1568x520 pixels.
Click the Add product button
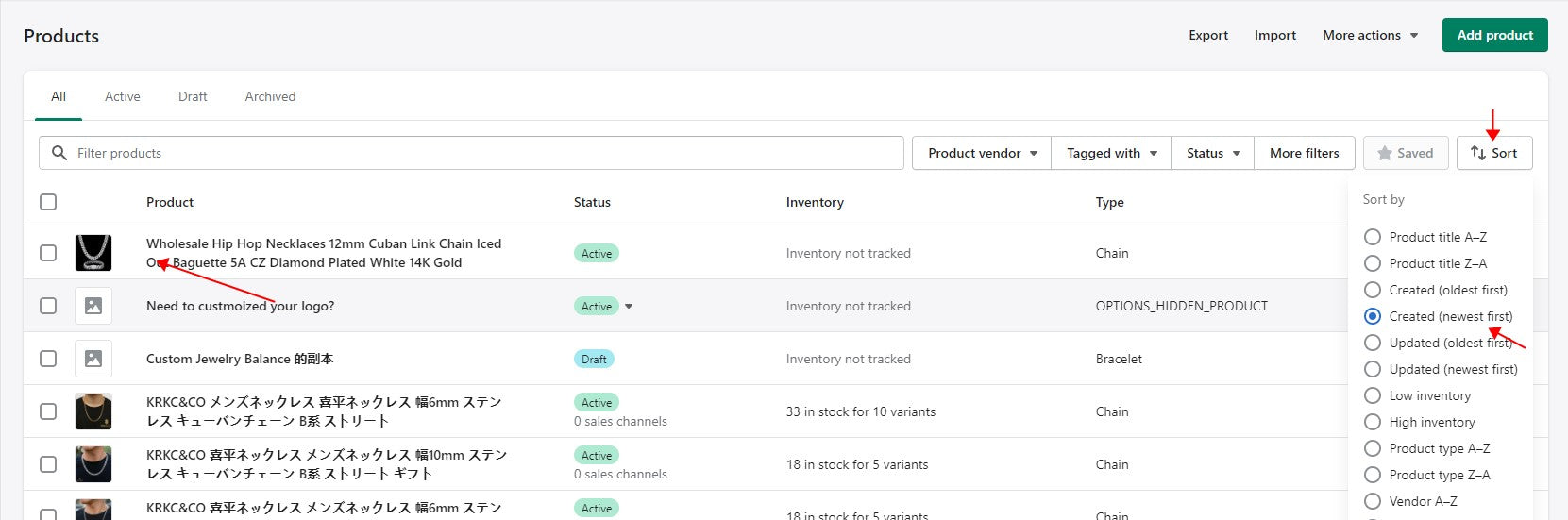pos(1494,35)
